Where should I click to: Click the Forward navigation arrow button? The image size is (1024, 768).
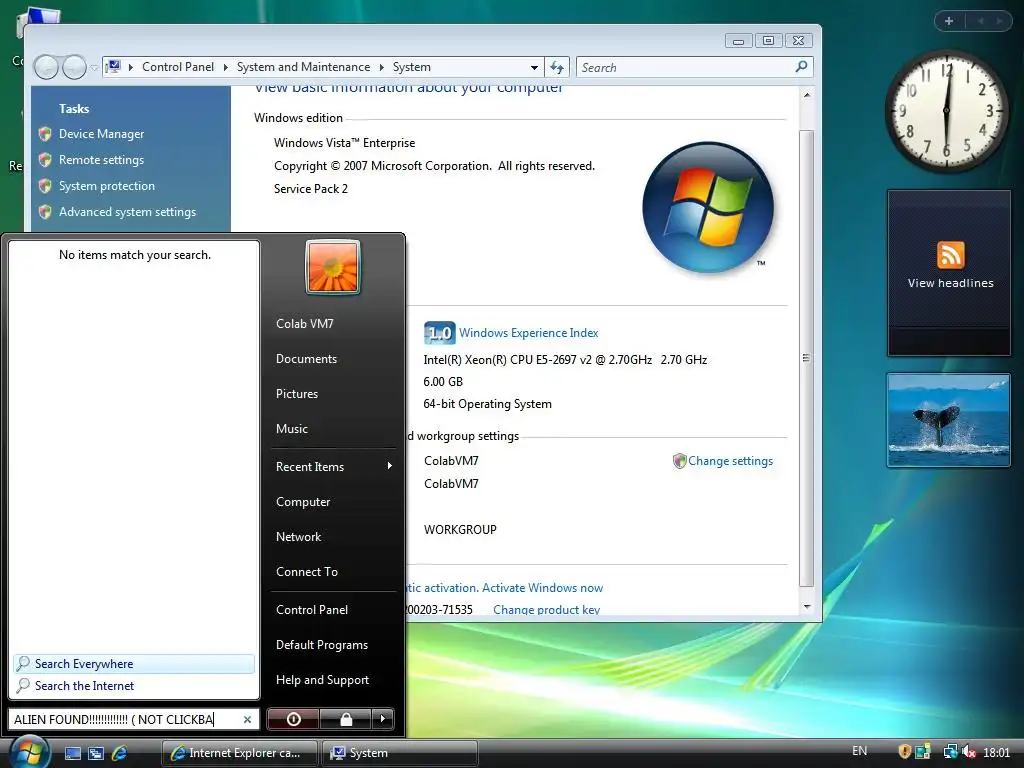[x=74, y=67]
